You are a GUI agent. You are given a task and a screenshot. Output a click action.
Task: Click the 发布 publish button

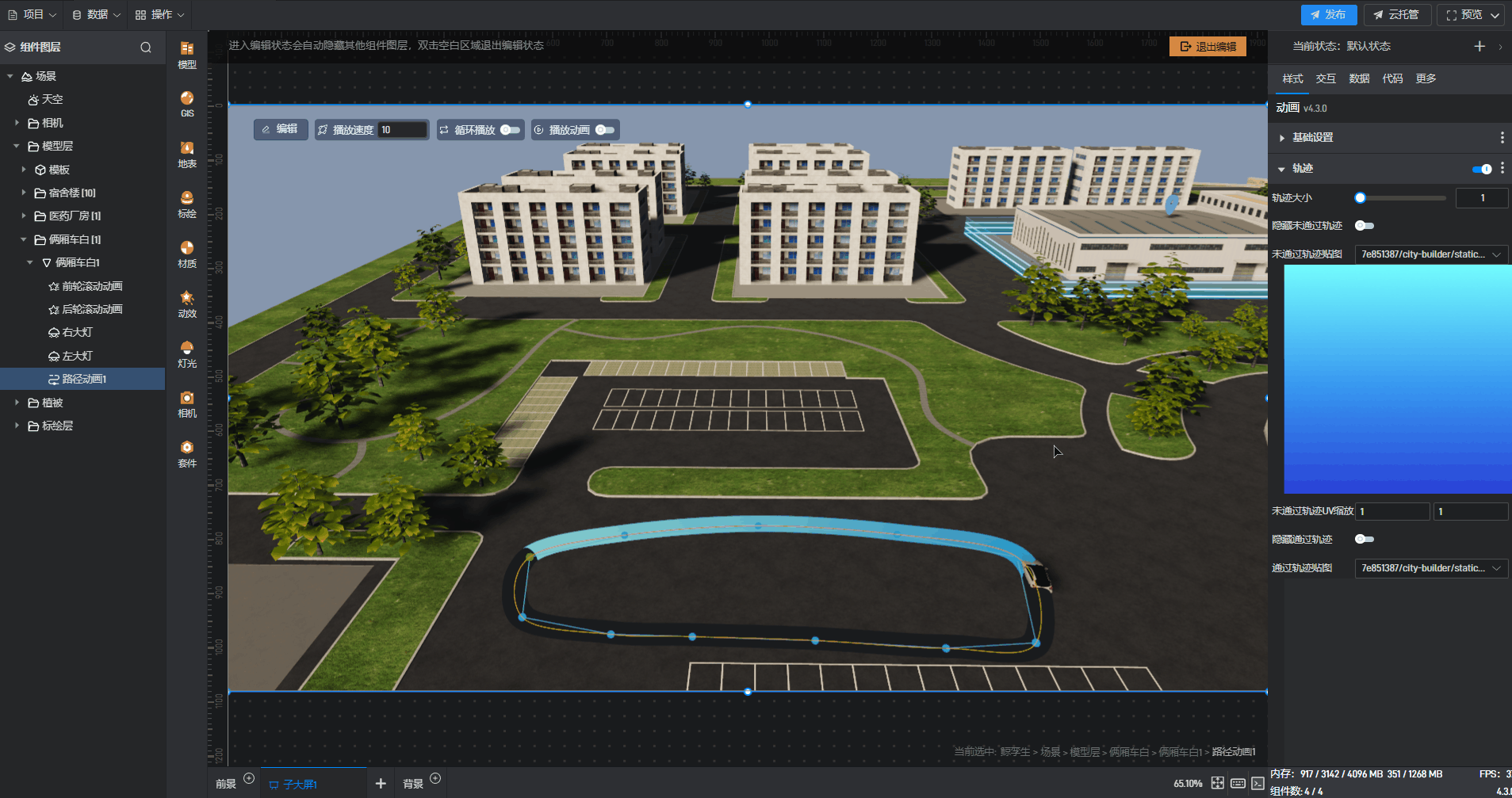pyautogui.click(x=1328, y=14)
